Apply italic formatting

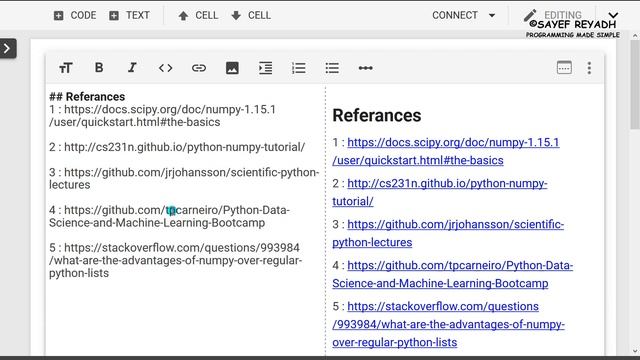pyautogui.click(x=132, y=68)
